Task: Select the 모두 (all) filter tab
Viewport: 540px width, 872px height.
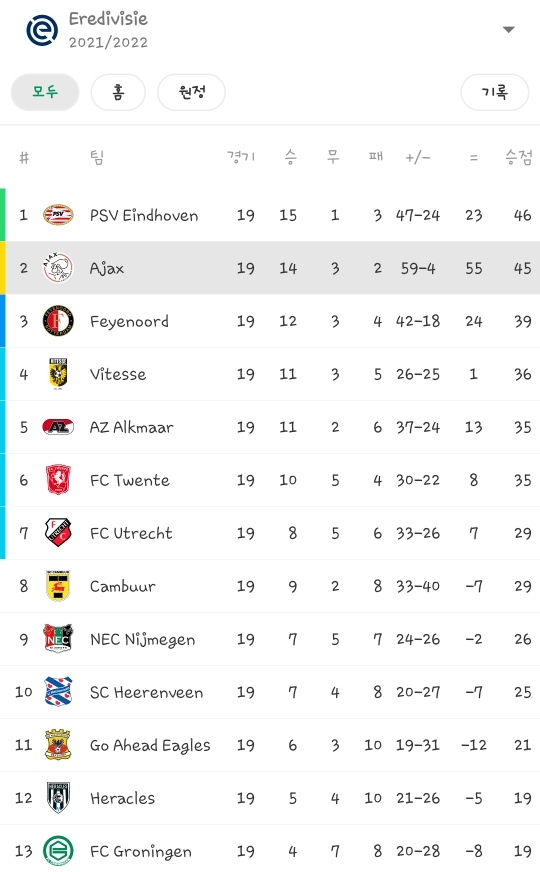Action: click(x=45, y=92)
